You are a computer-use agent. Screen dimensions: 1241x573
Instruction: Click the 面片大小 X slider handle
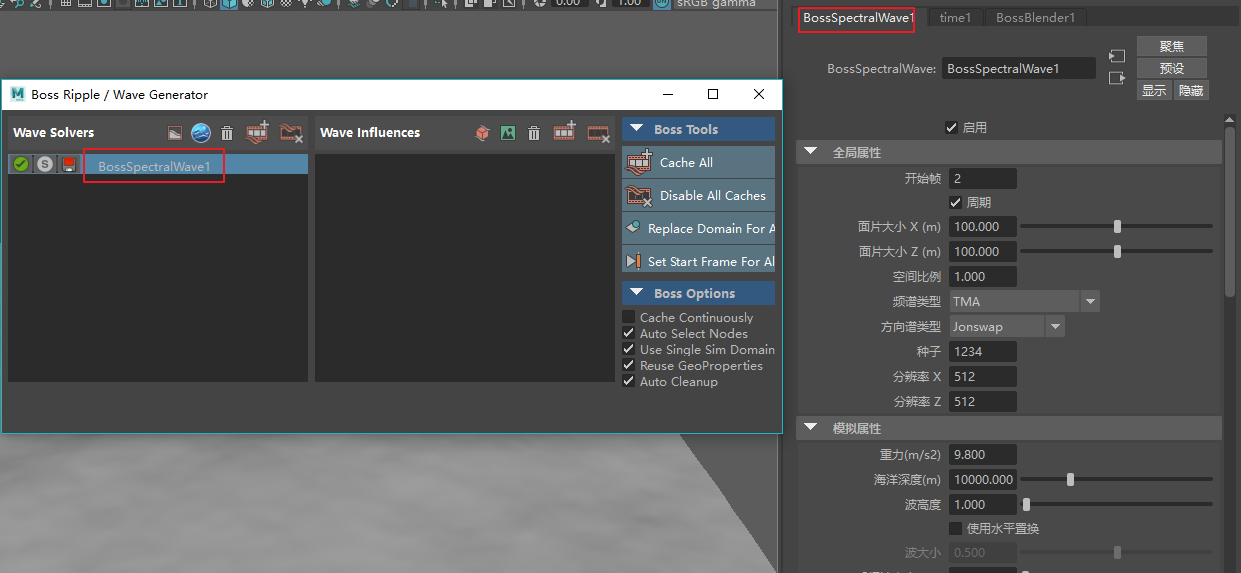(x=1117, y=226)
